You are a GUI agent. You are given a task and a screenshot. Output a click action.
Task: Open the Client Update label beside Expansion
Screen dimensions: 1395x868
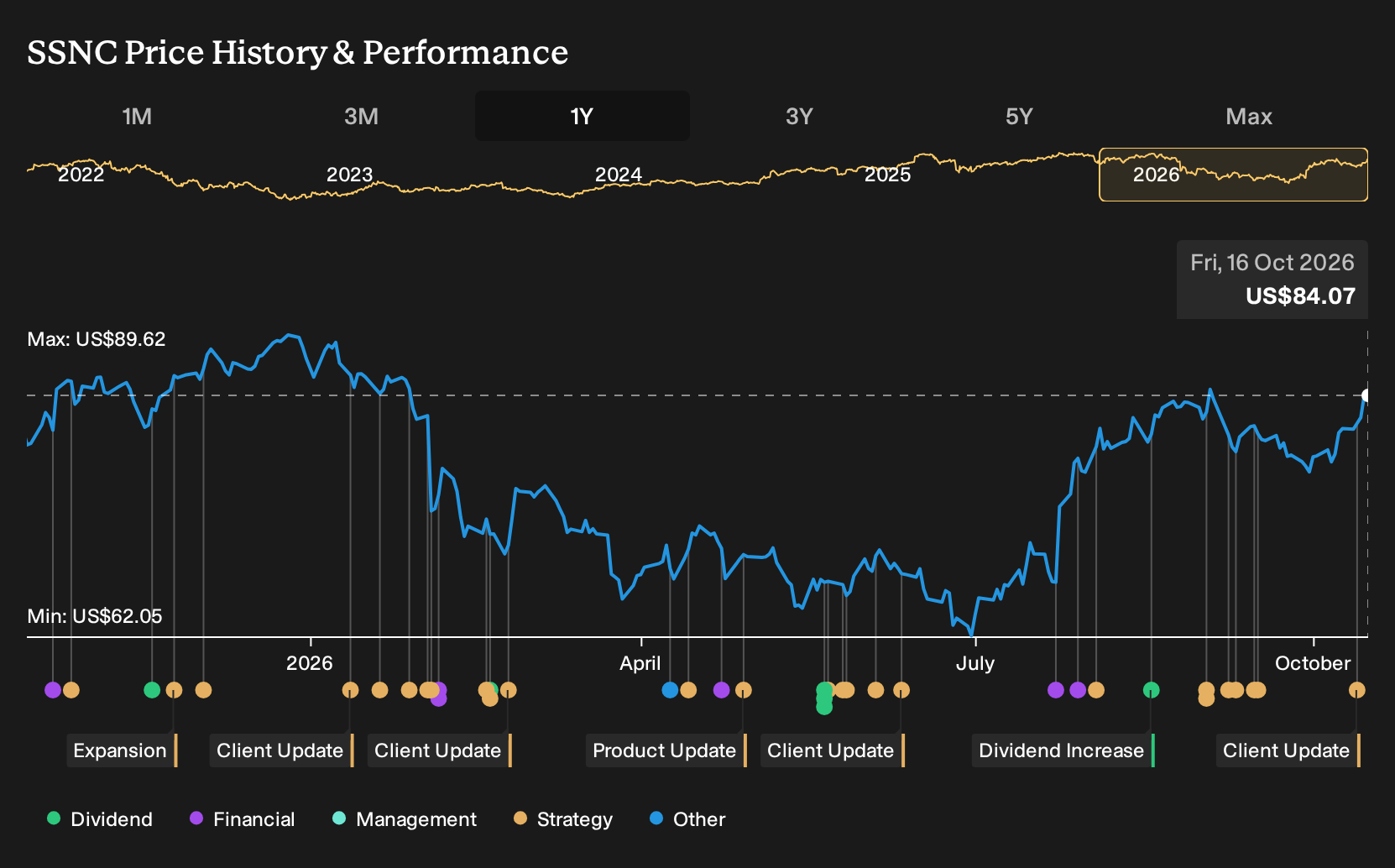(x=282, y=750)
